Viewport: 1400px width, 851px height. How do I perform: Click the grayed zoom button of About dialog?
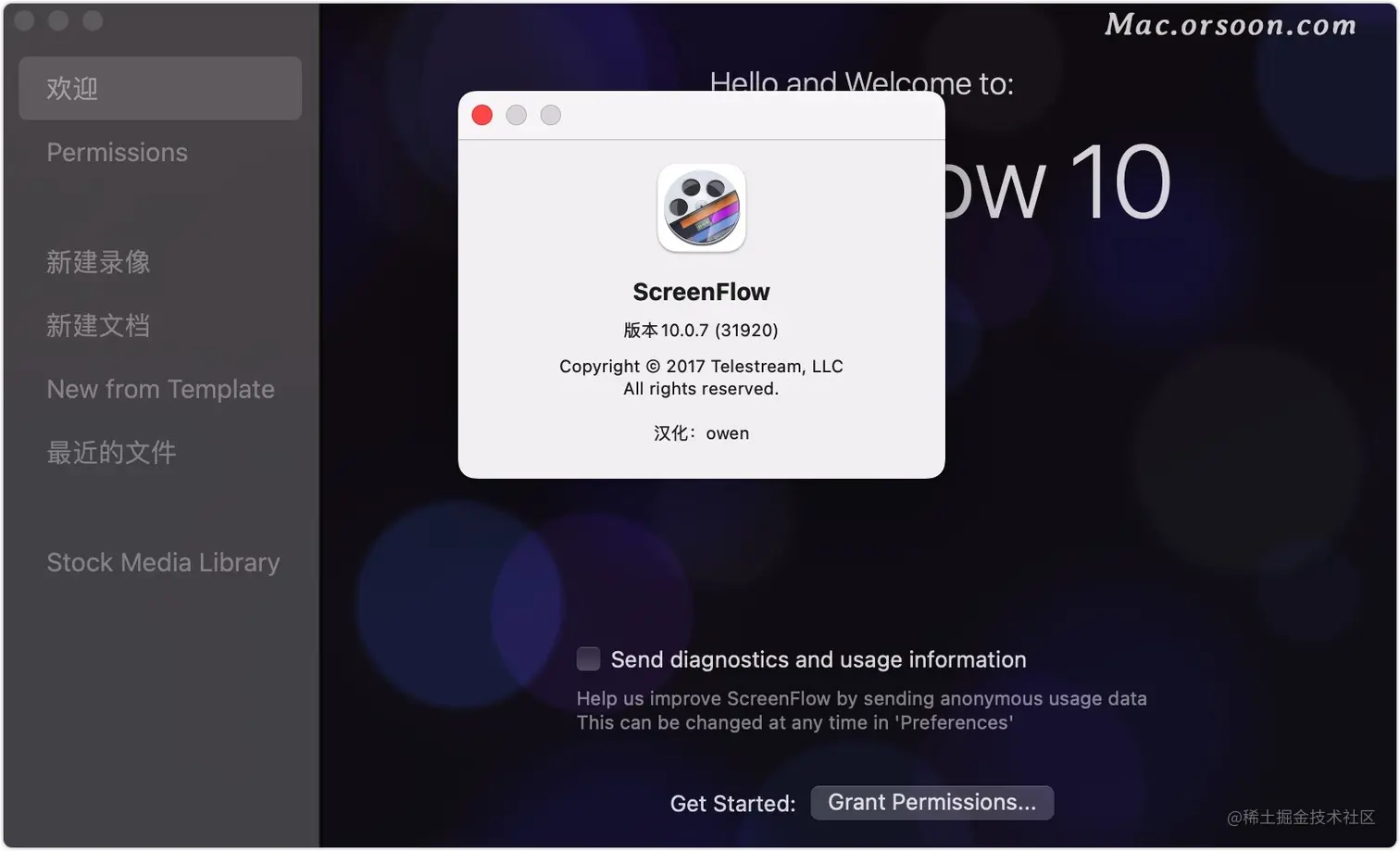(551, 115)
